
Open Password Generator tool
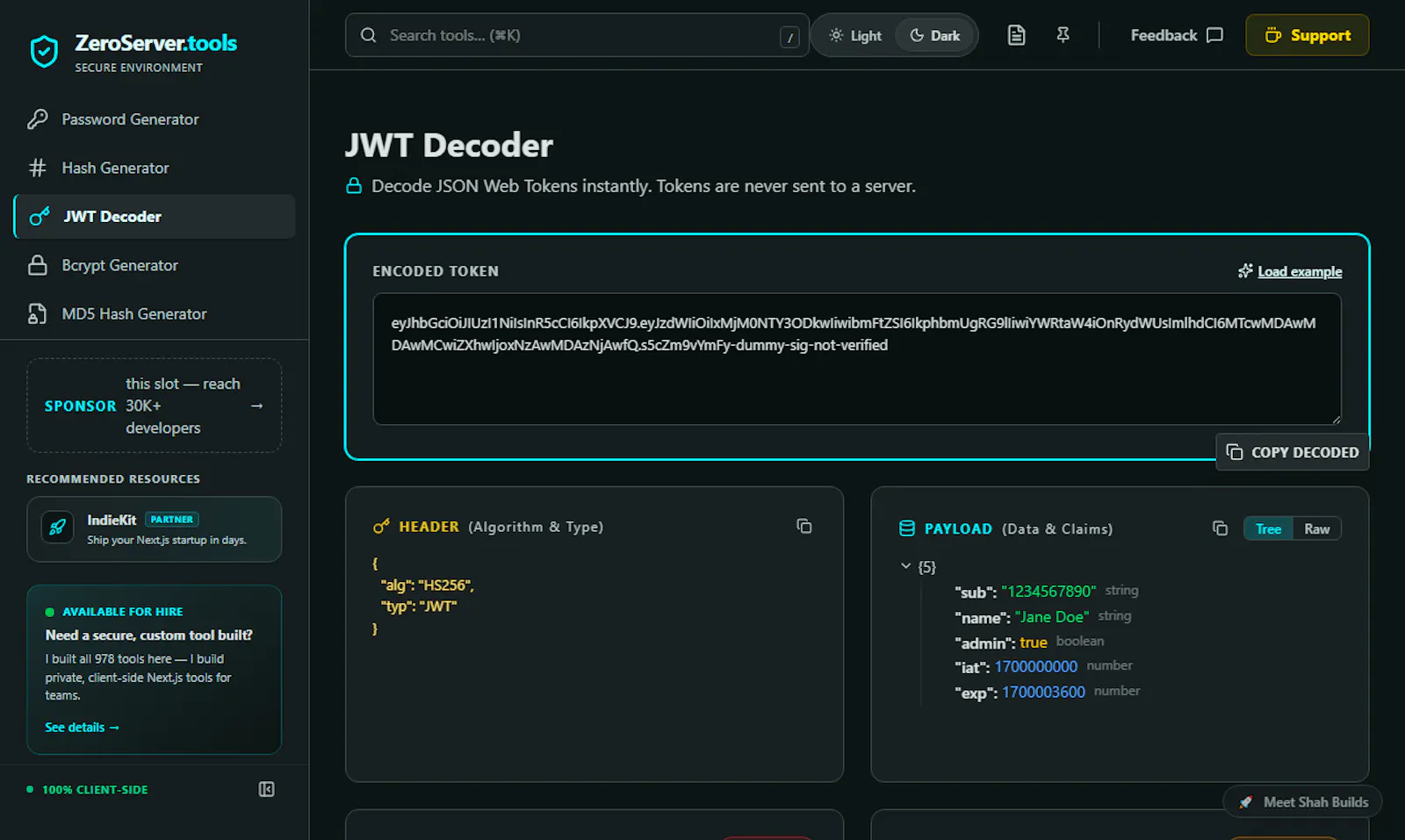tap(155, 119)
